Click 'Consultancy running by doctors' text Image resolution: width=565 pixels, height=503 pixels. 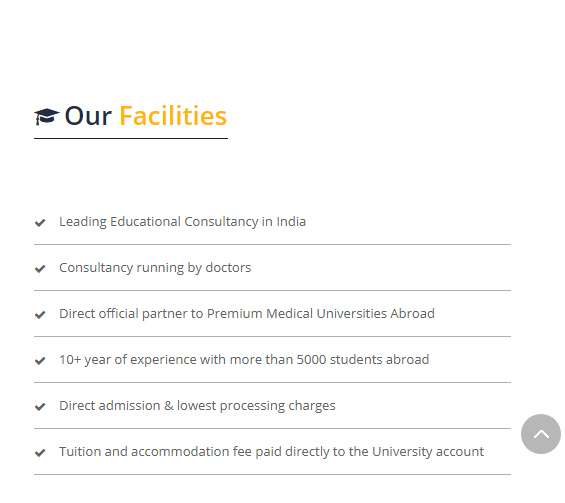(x=155, y=268)
